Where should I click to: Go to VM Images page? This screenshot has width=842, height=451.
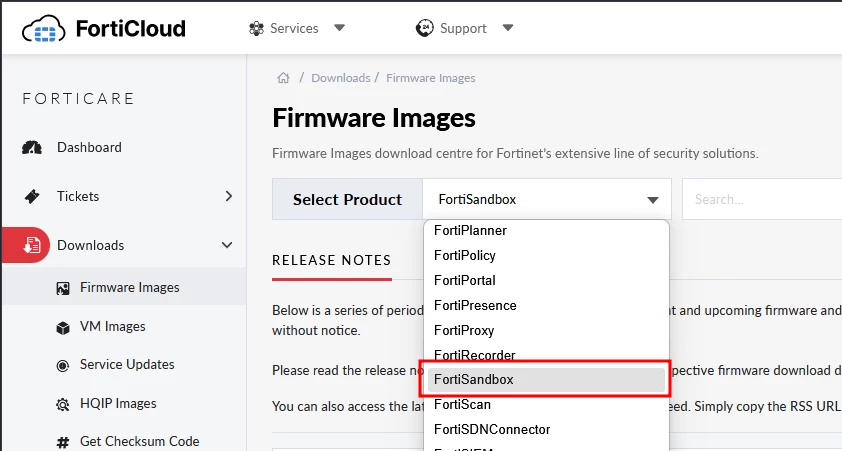click(x=113, y=326)
